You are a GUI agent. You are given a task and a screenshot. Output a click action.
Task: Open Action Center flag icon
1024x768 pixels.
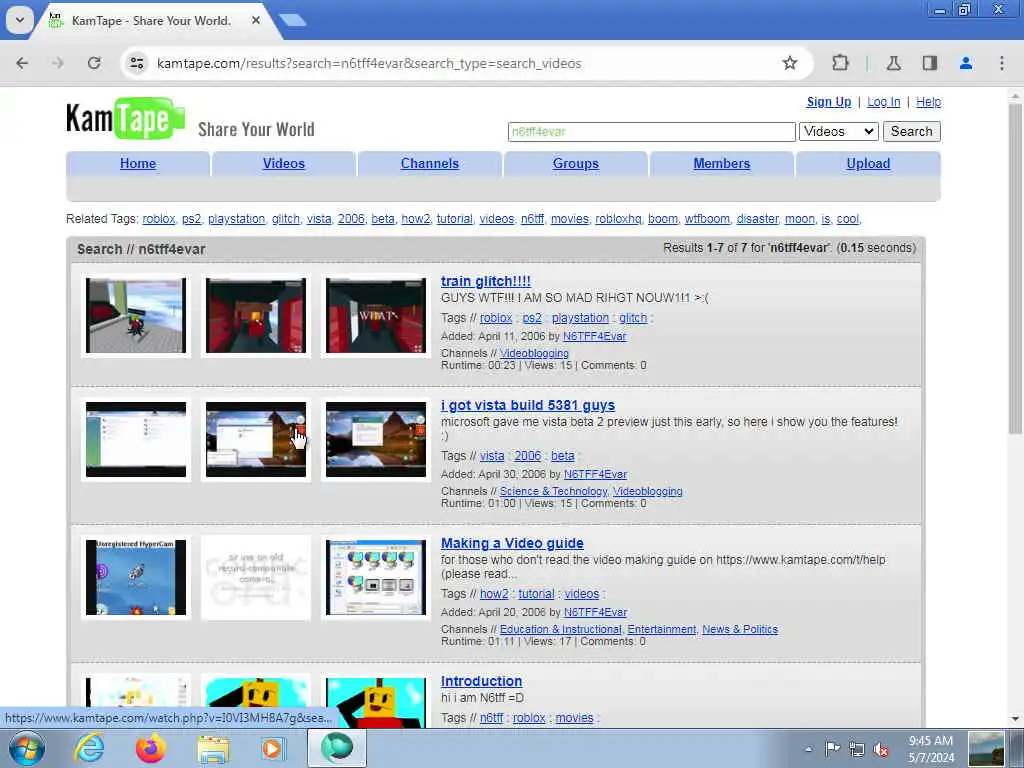point(832,749)
